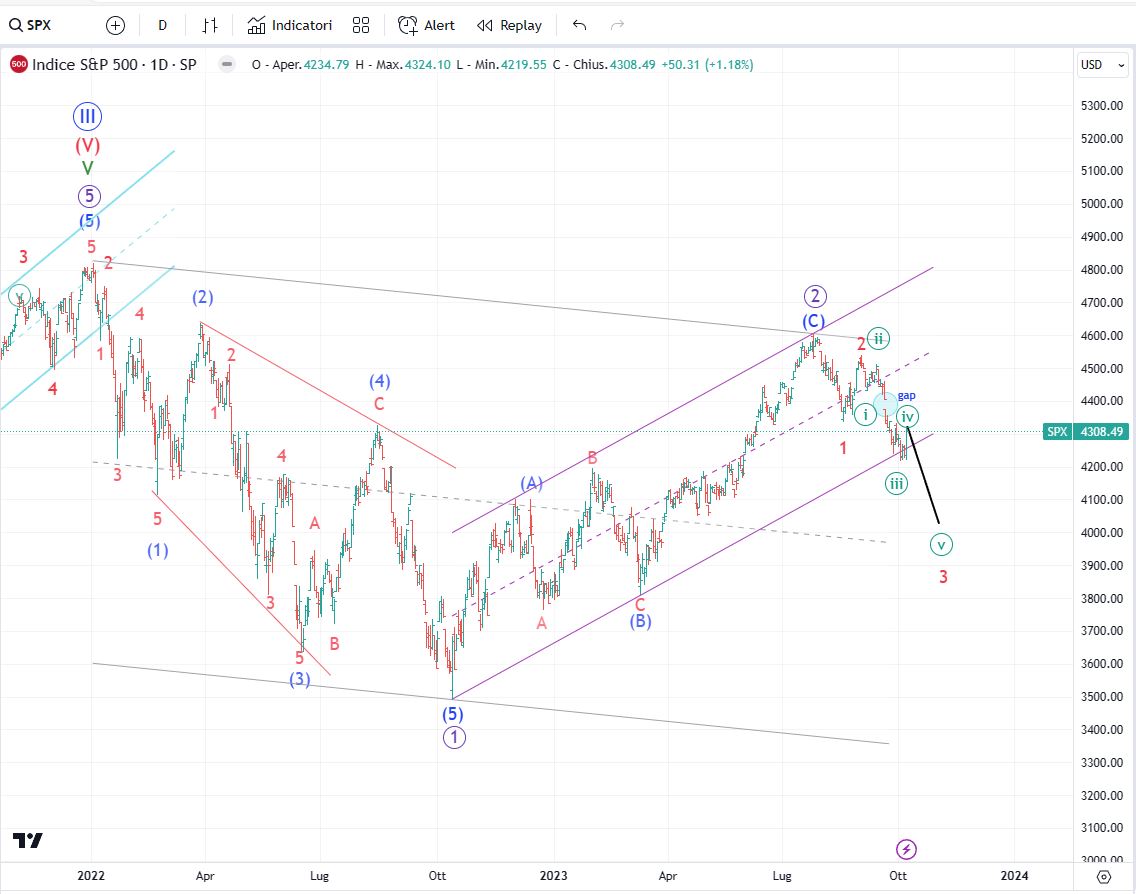Open chart settings gear on time axis
Image resolution: width=1136 pixels, height=894 pixels.
(x=1103, y=877)
